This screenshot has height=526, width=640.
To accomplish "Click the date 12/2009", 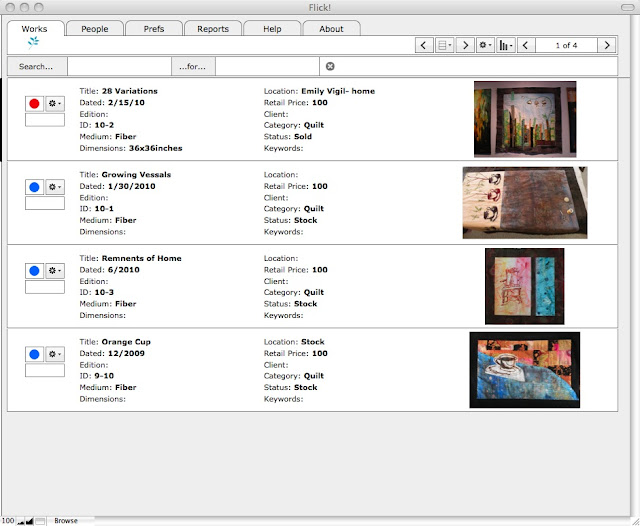I will [x=126, y=353].
